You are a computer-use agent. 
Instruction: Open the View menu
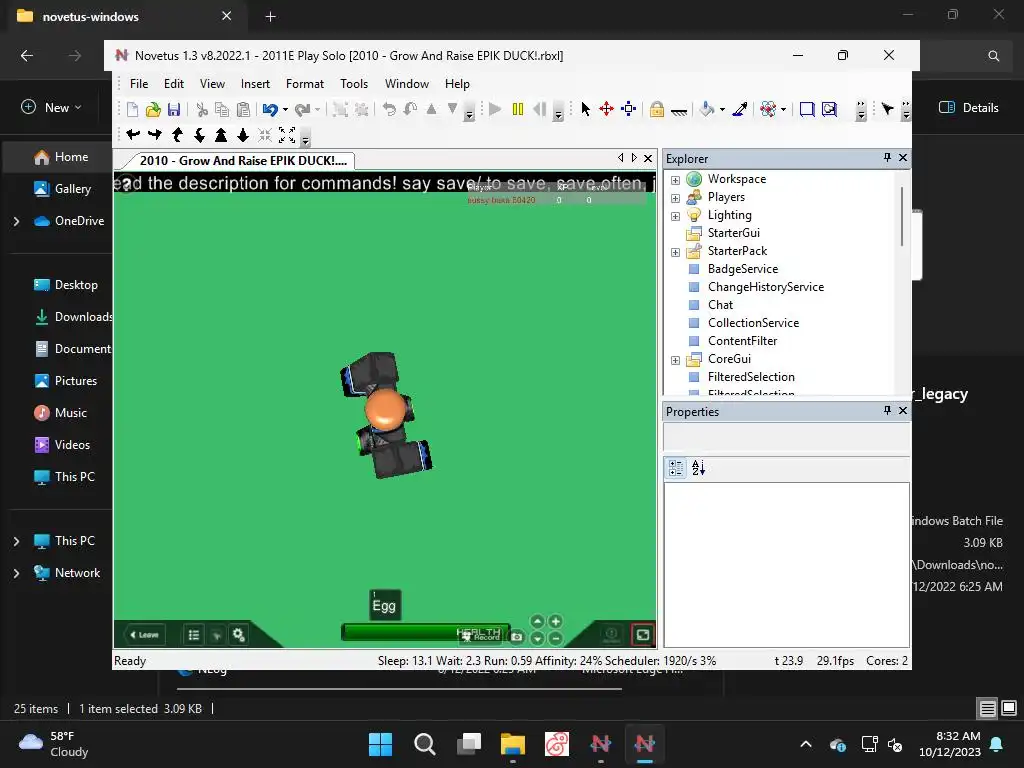click(x=212, y=84)
